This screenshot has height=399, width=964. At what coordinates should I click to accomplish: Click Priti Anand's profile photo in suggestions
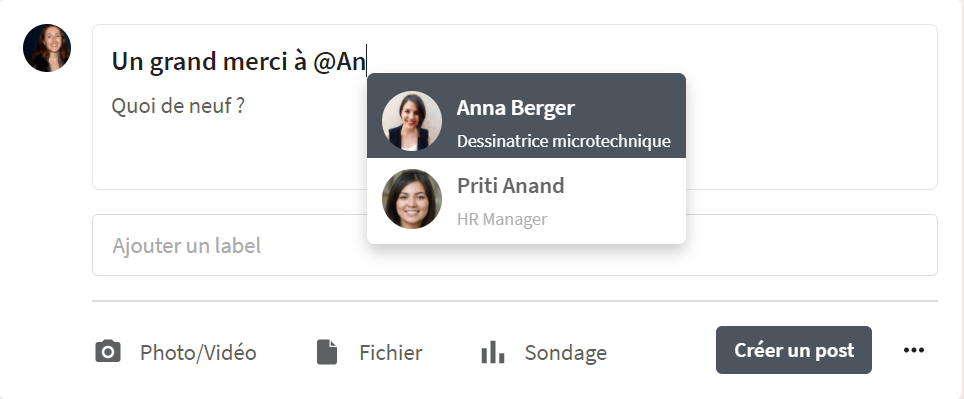[411, 199]
